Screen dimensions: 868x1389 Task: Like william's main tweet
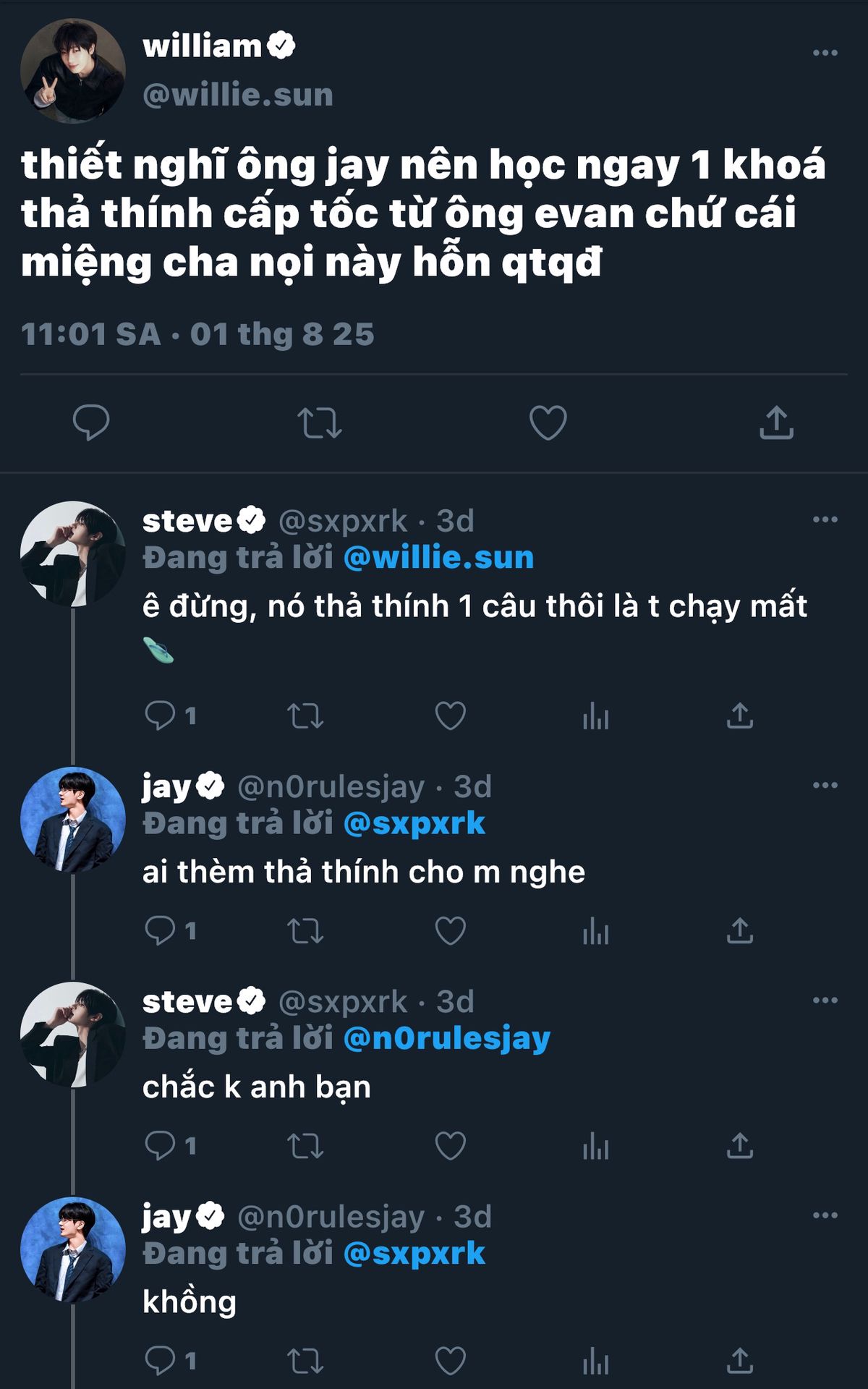(548, 423)
